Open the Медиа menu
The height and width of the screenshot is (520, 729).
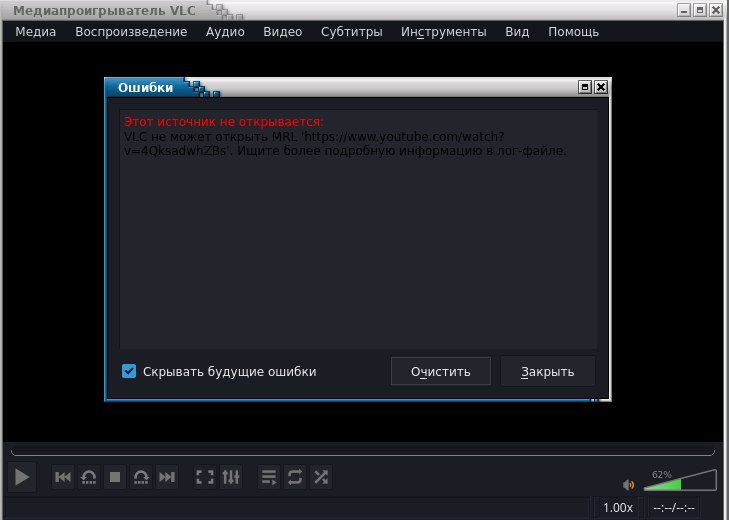tap(35, 32)
